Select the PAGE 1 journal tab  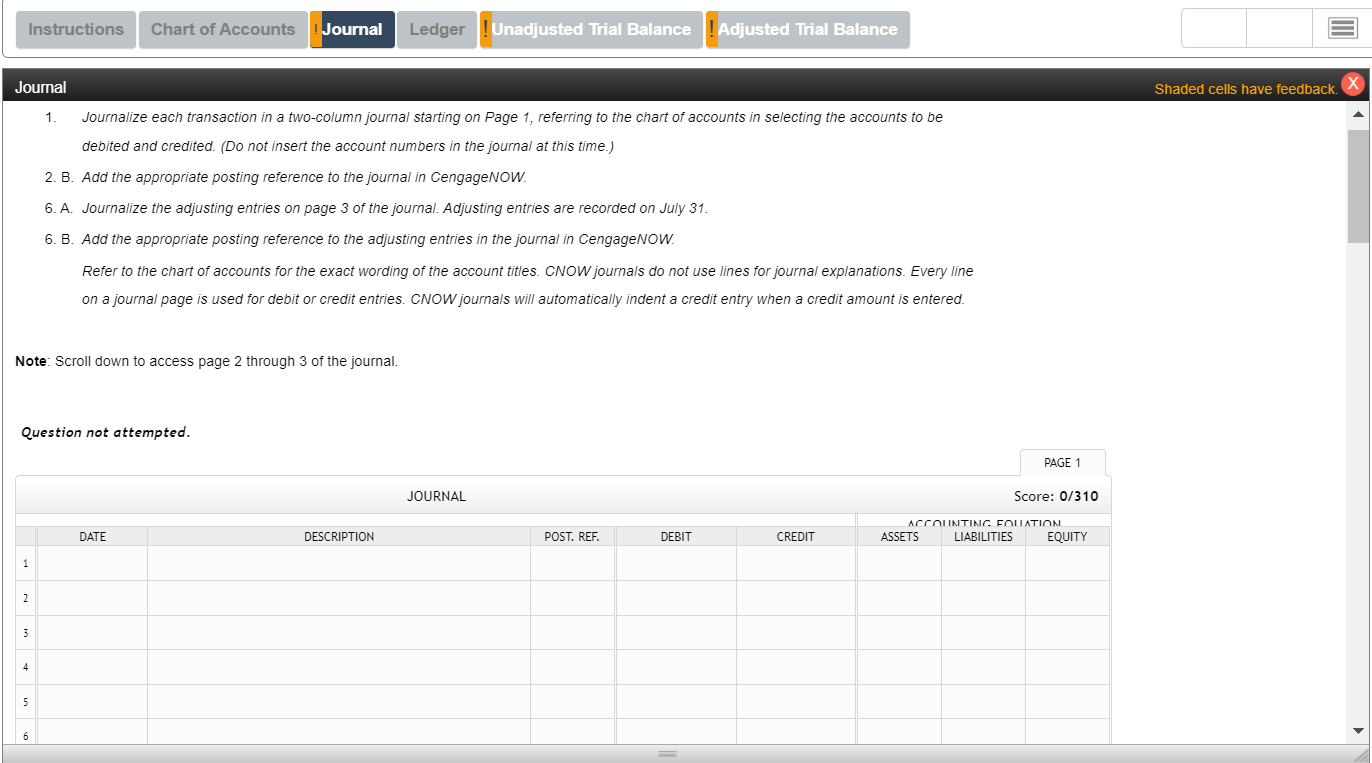coord(1062,462)
